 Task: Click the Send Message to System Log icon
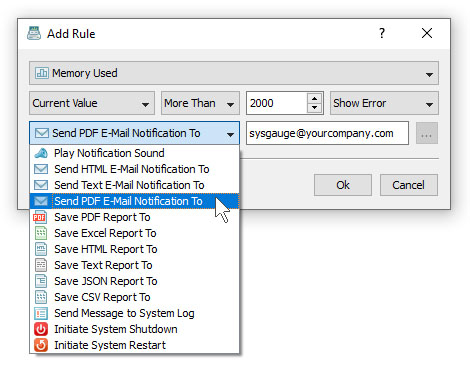coord(41,313)
